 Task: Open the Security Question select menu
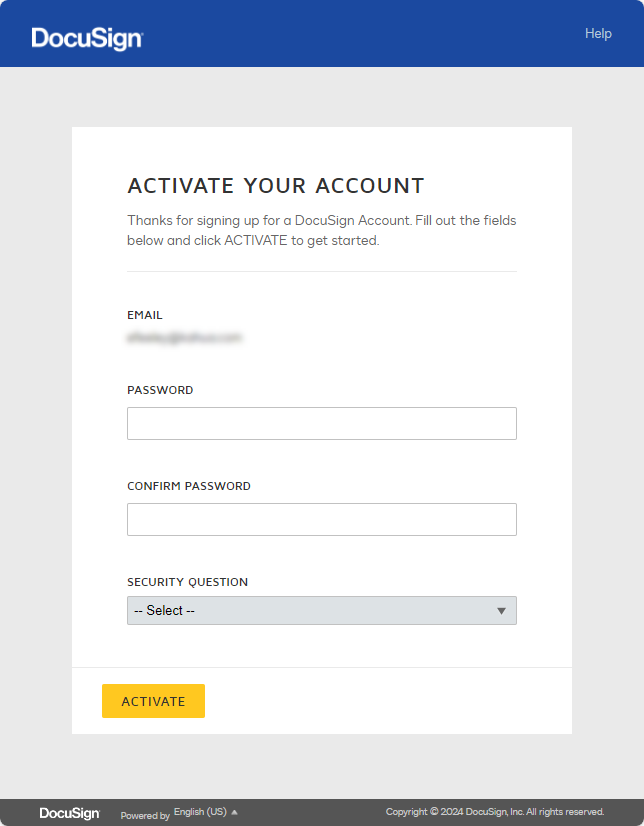pyautogui.click(x=321, y=610)
